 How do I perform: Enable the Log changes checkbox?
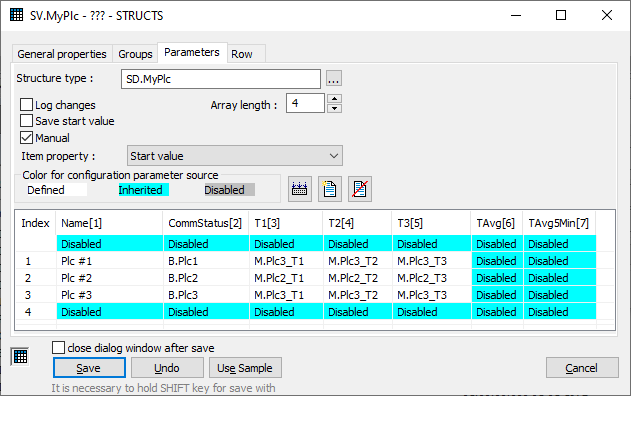(x=27, y=104)
